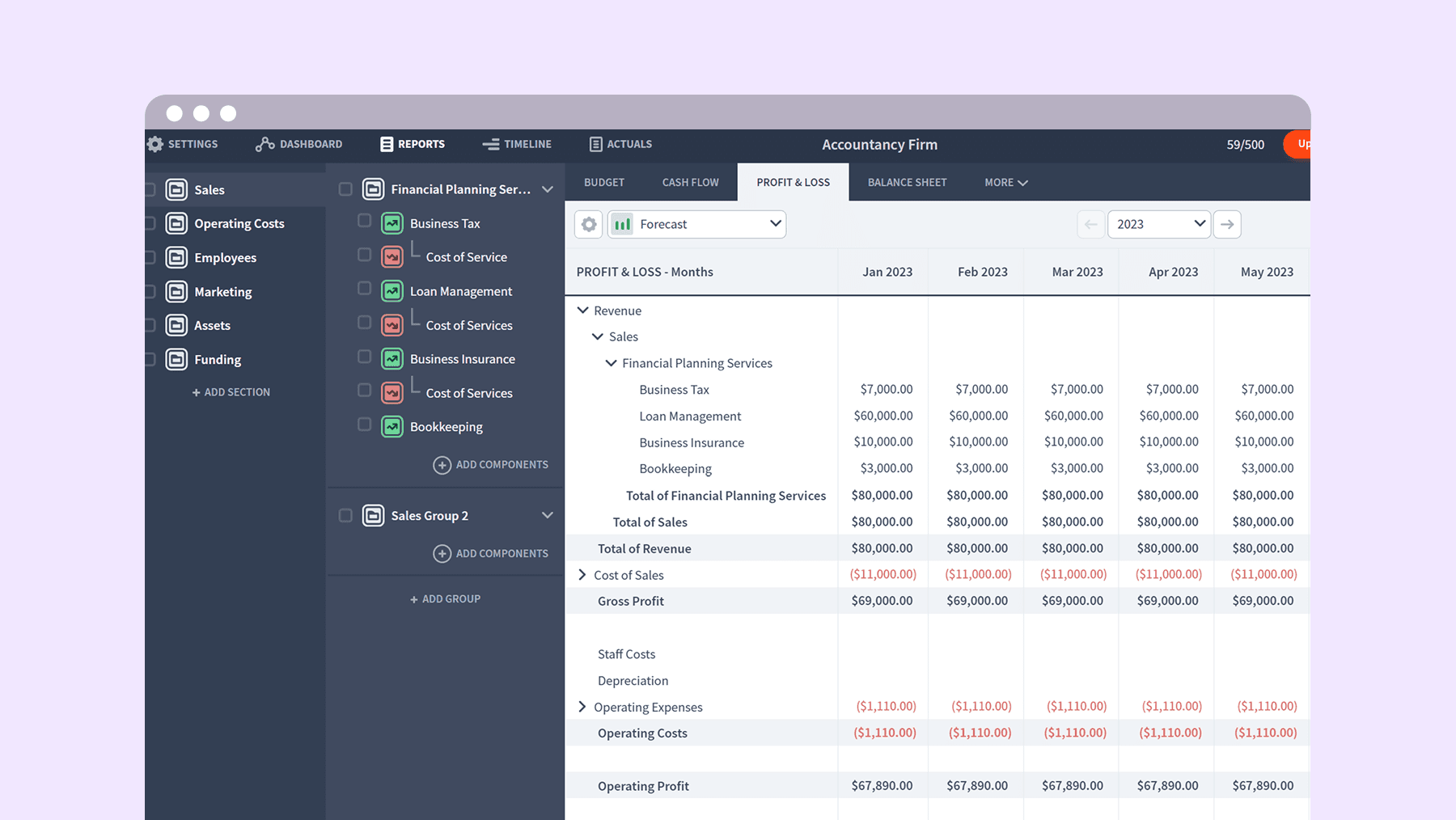The height and width of the screenshot is (820, 1456).
Task: Expand the Cost of Sales row
Action: [582, 575]
